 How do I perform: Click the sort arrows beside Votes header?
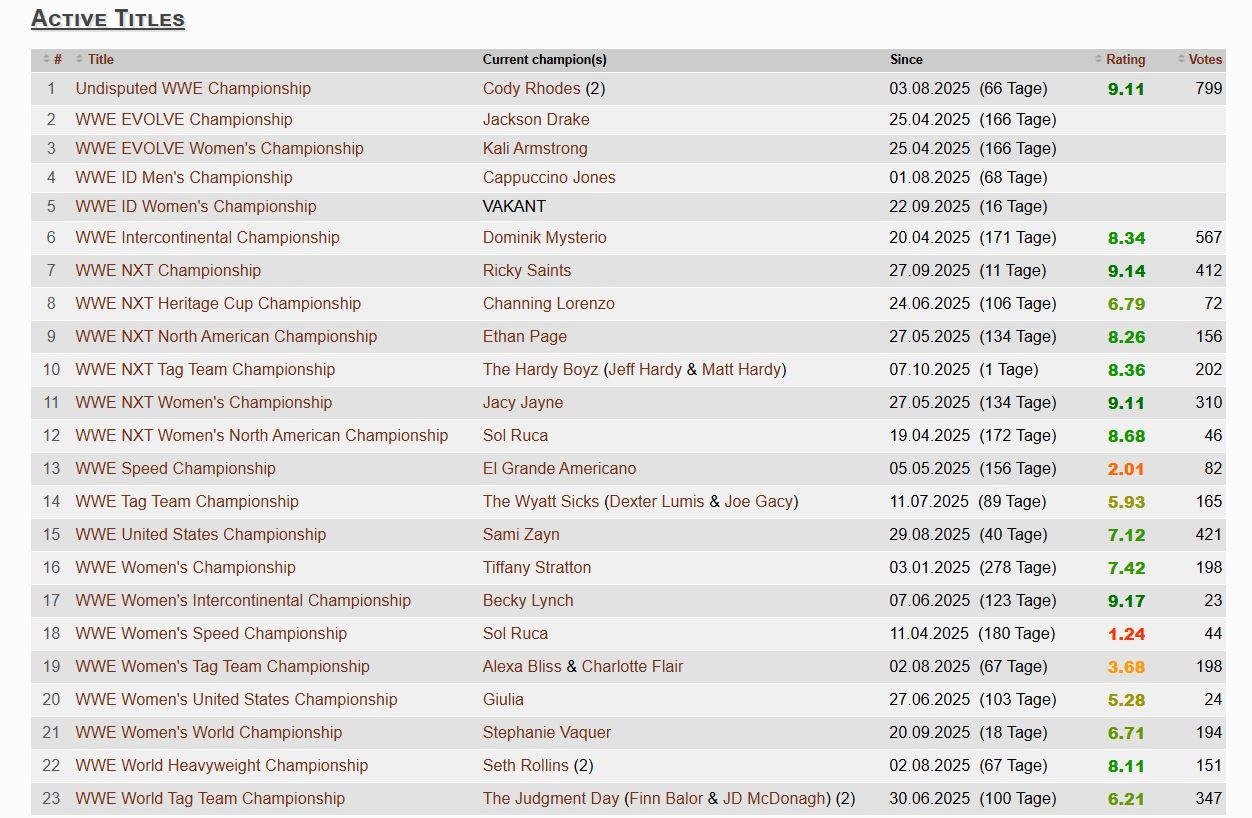(x=1181, y=60)
